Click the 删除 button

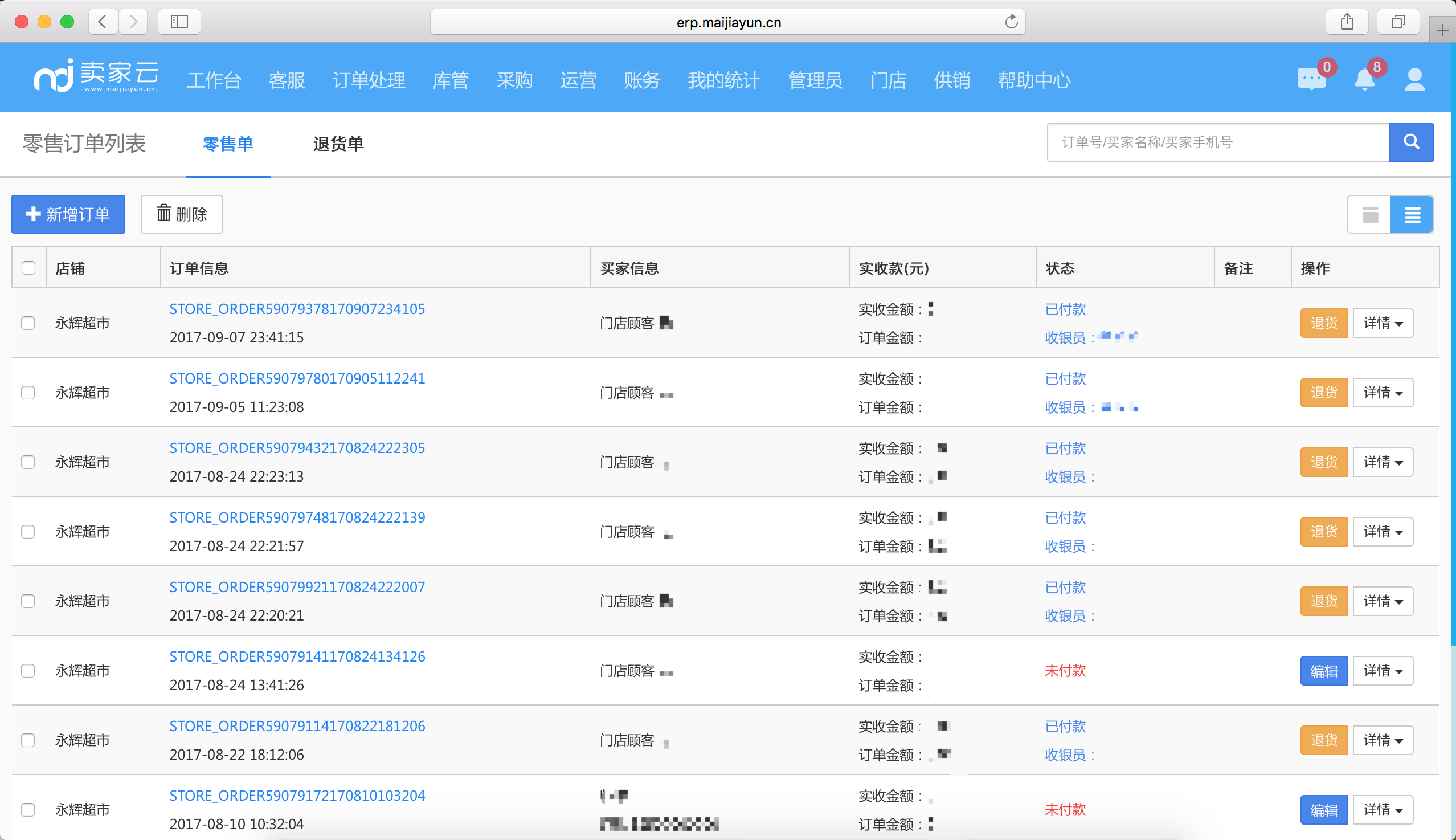(182, 214)
